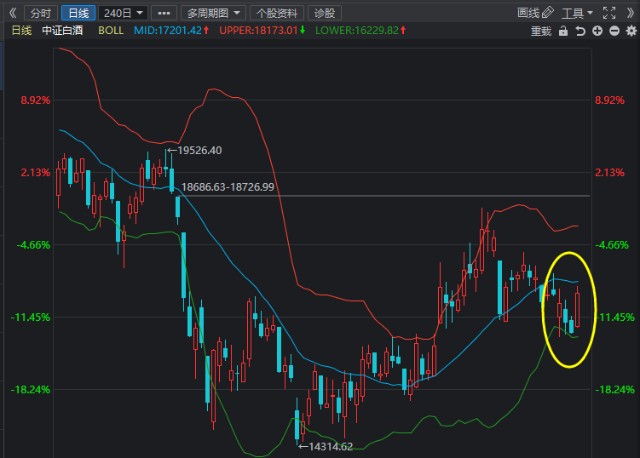Click the expand-right double chevron icon
640x458 pixels.
point(631,13)
